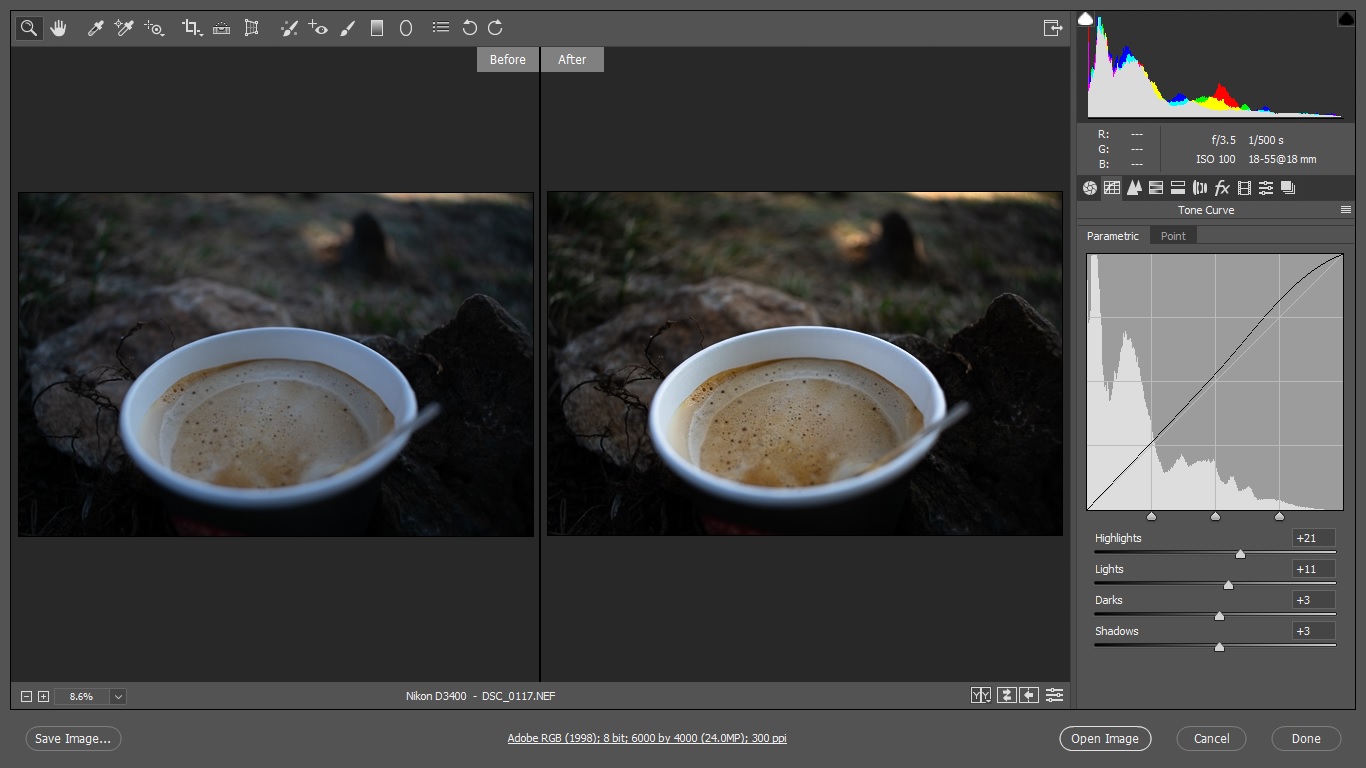Select the Red Eye Removal tool
This screenshot has height=768, width=1366.
click(318, 29)
